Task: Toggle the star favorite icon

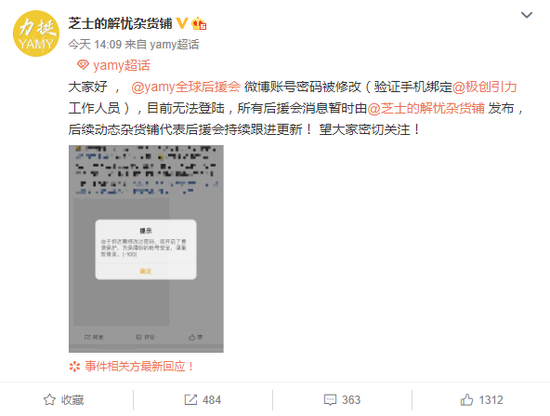Action: coord(49,400)
